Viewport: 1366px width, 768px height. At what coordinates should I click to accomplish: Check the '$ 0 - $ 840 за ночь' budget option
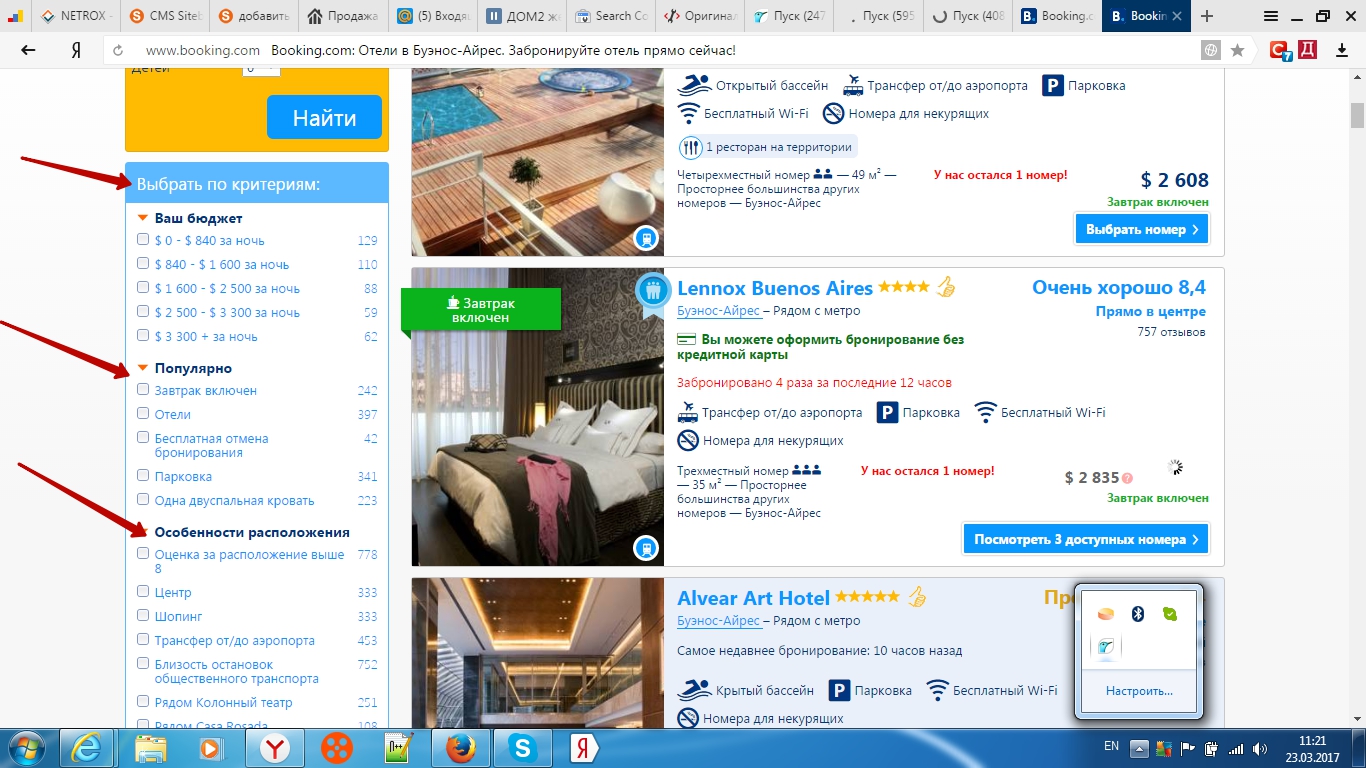143,240
